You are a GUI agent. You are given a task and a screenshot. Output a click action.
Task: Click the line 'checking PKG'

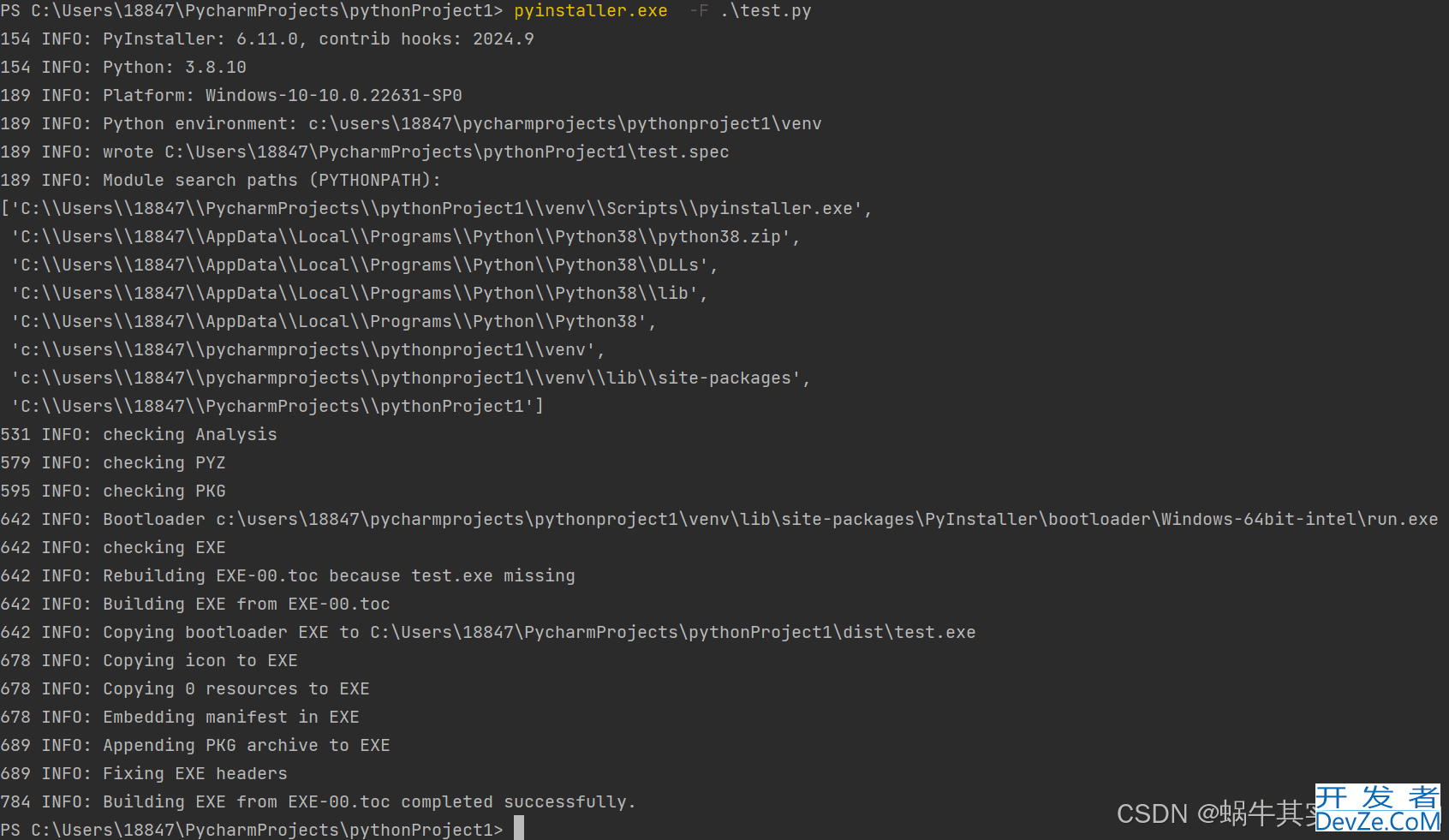click(113, 491)
